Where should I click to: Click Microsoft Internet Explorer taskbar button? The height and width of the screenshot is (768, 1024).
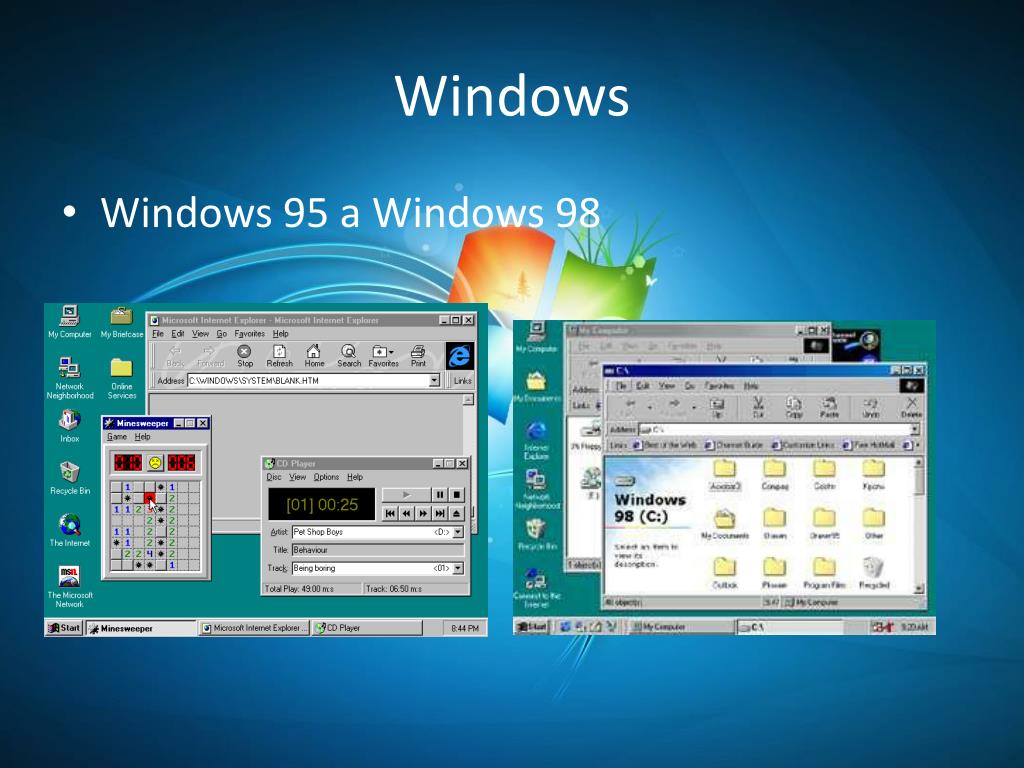coord(255,628)
